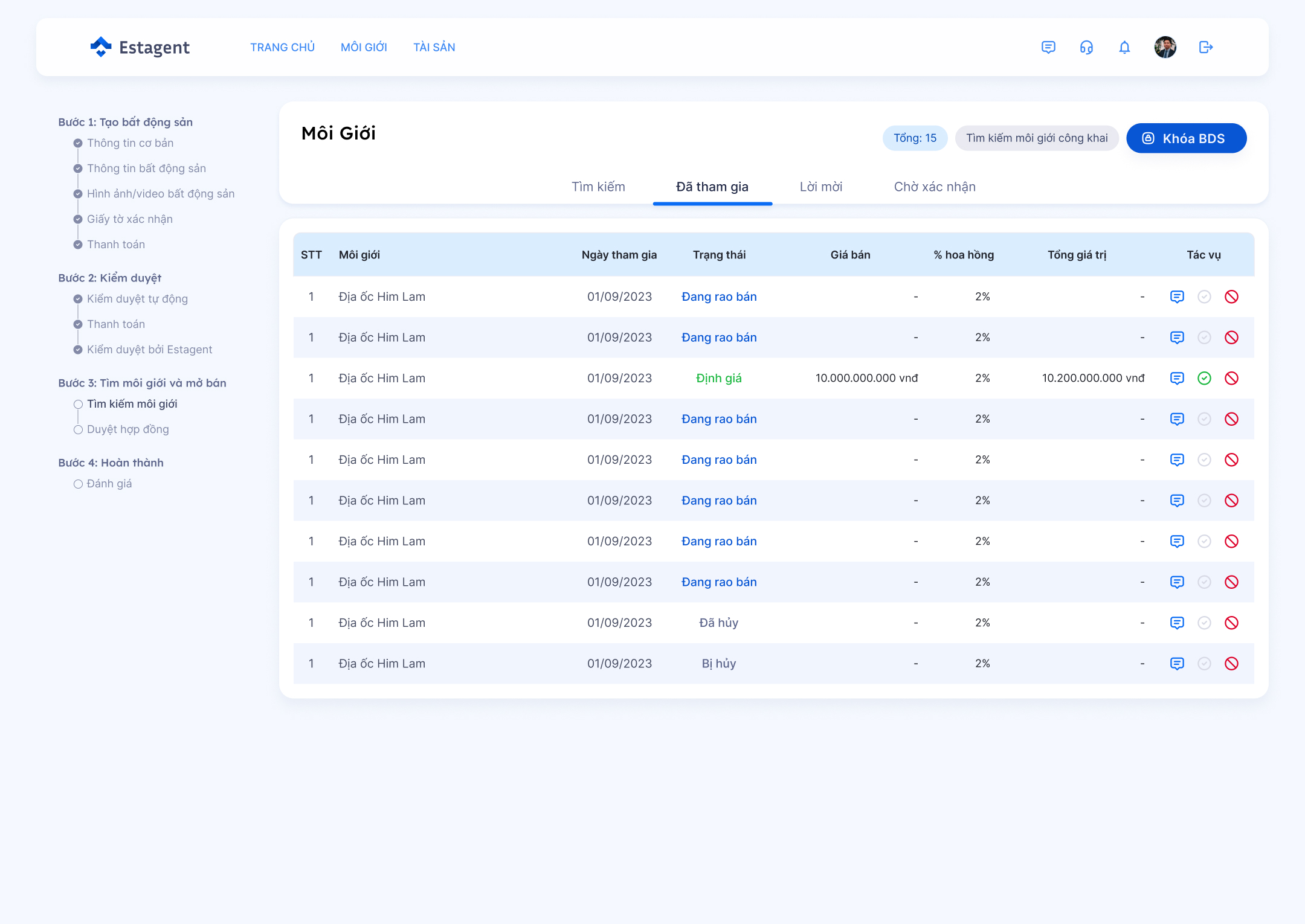Switch to the Chờ xác nhận tab
The image size is (1305, 924).
935,187
